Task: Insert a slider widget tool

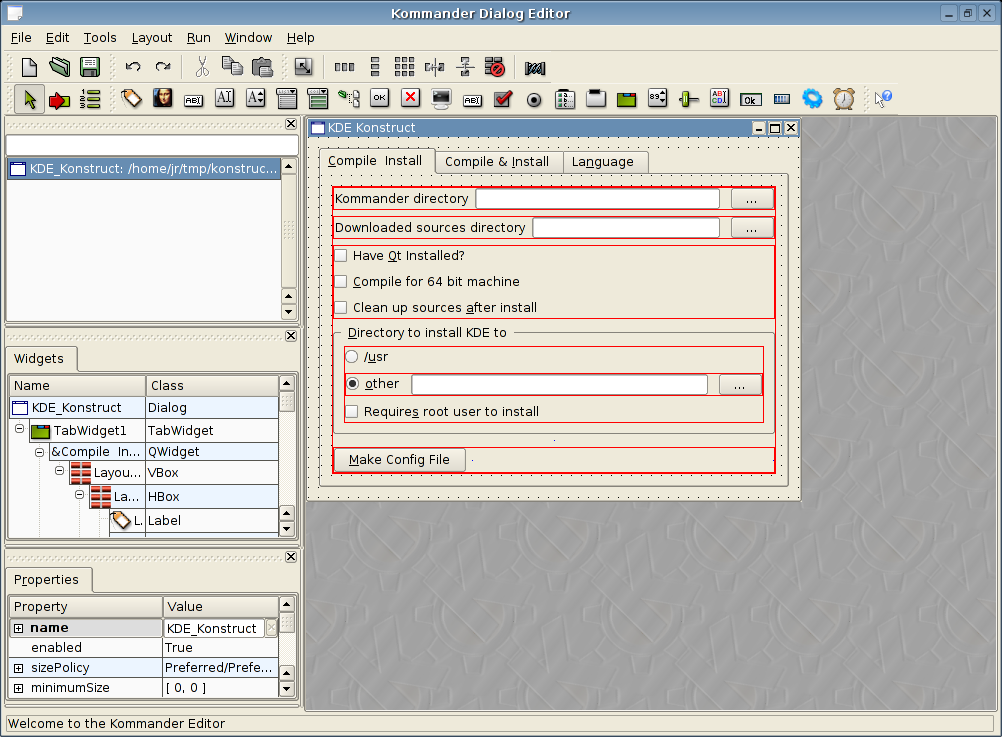Action: [x=688, y=99]
